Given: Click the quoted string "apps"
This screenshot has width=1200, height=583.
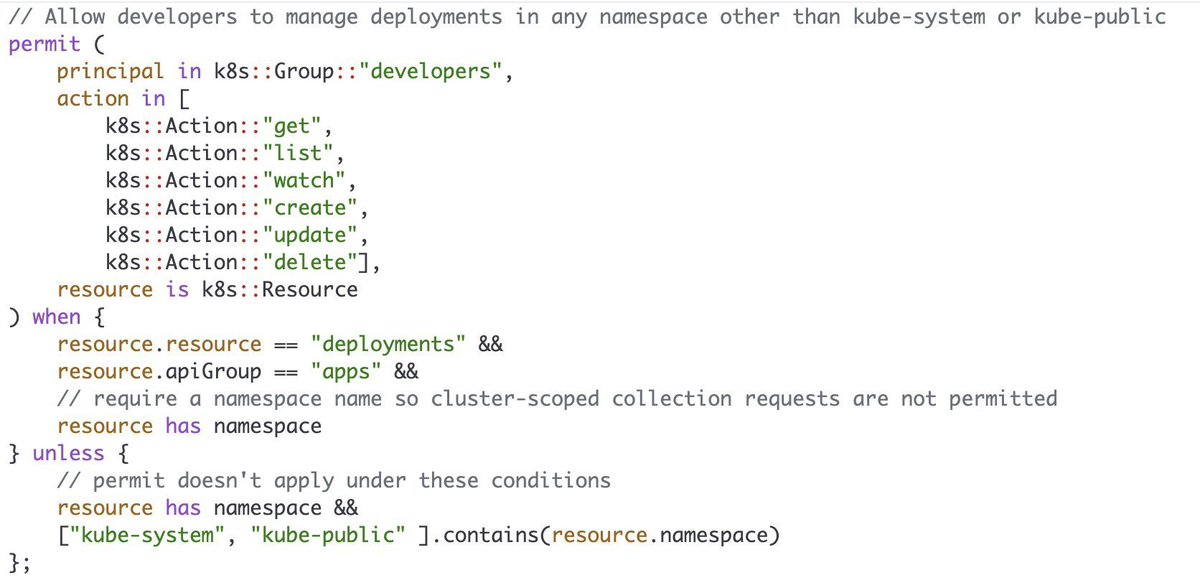Looking at the screenshot, I should pos(346,371).
